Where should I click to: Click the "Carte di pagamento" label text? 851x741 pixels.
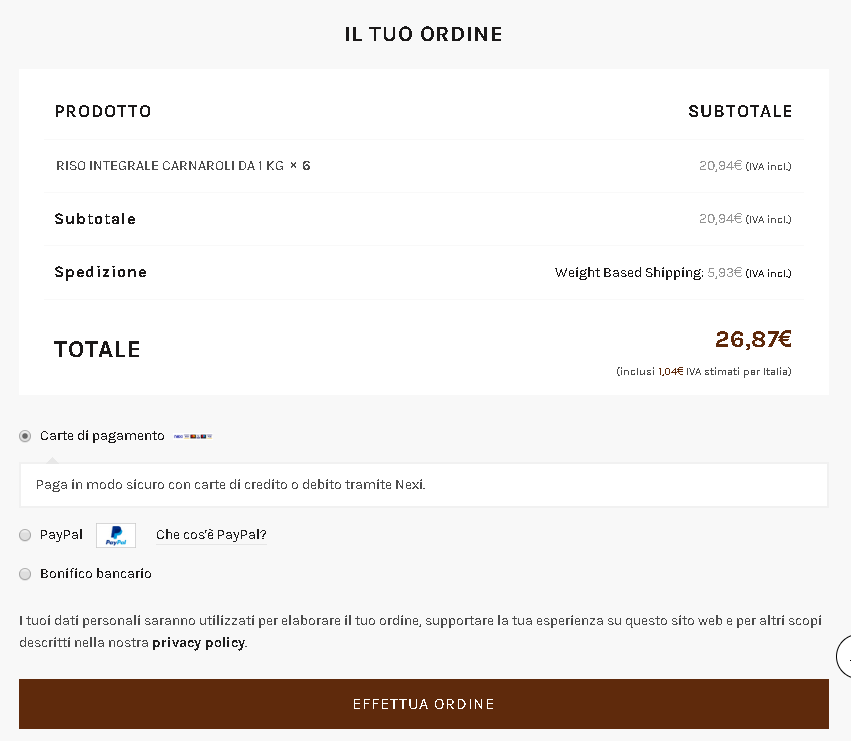point(102,436)
